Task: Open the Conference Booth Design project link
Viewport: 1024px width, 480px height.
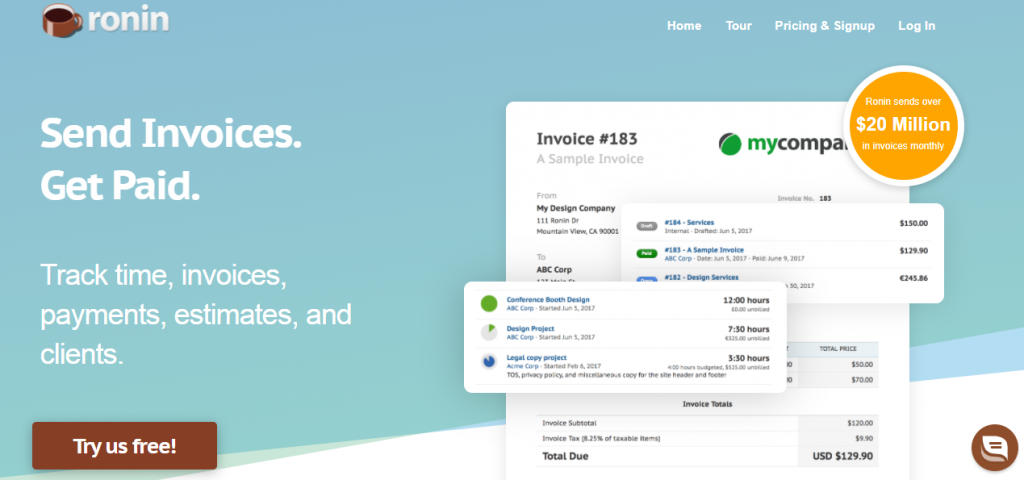Action: point(548,300)
